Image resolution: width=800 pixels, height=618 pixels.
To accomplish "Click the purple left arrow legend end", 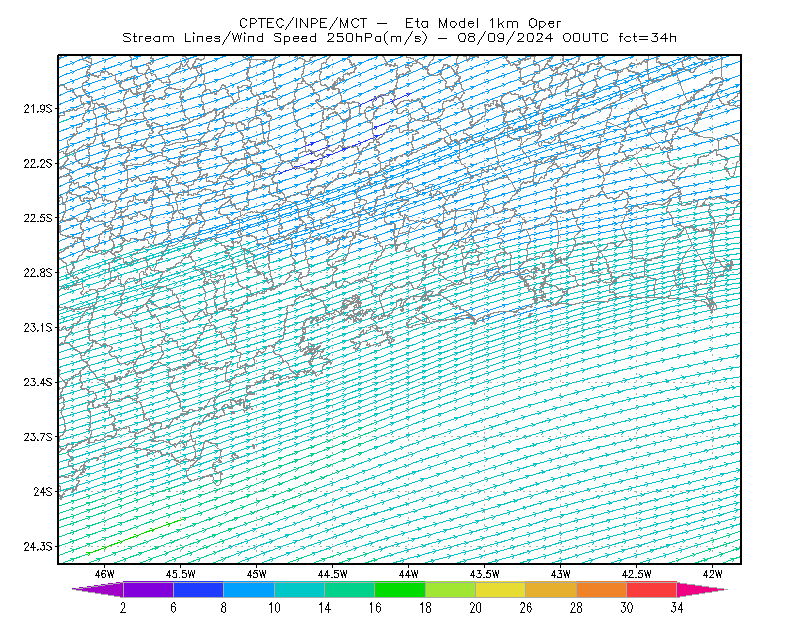I will [x=98, y=589].
